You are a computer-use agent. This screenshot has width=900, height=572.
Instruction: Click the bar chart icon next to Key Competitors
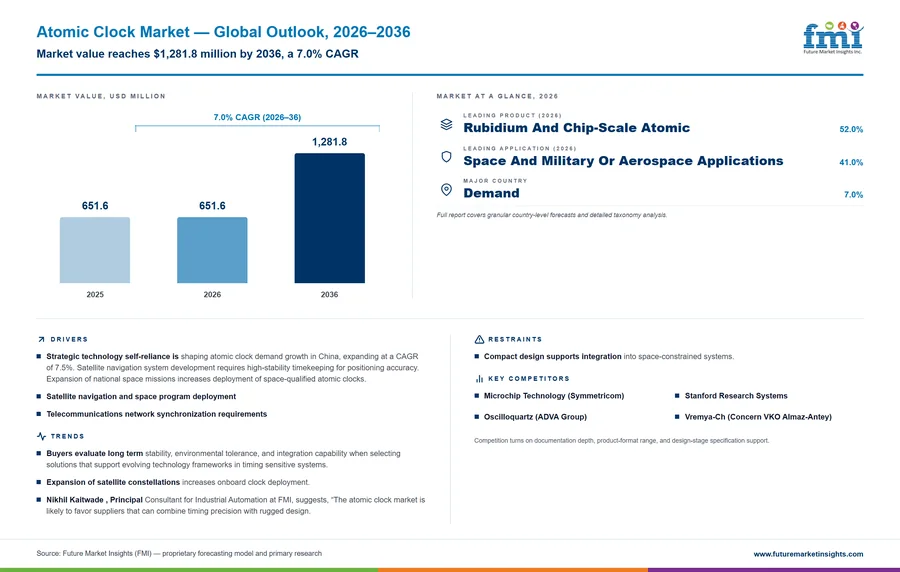pos(479,379)
